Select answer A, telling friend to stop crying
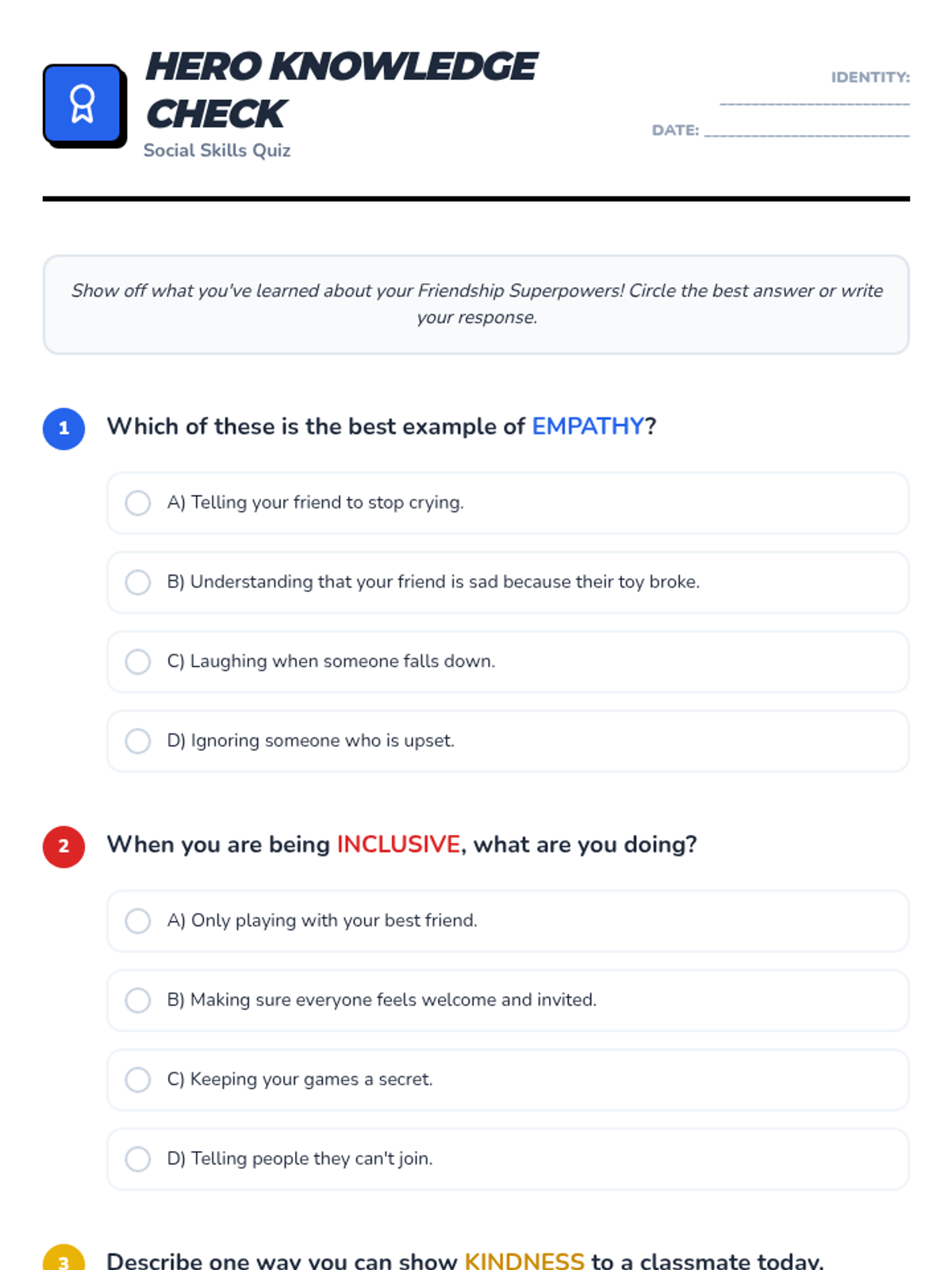 [x=508, y=503]
